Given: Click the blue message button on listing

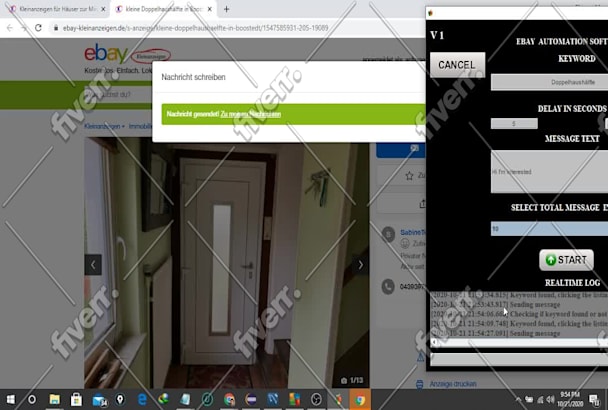Looking at the screenshot, I should tap(401, 149).
